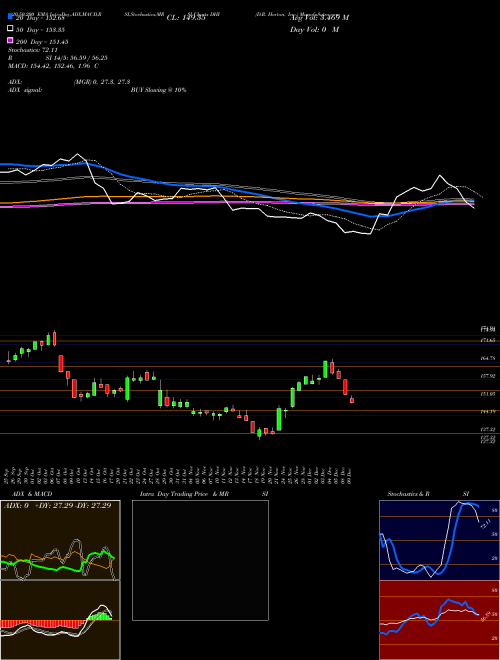
Task: Click the 'BUY Slowing @ 10%' signal text
Action: (158, 90)
